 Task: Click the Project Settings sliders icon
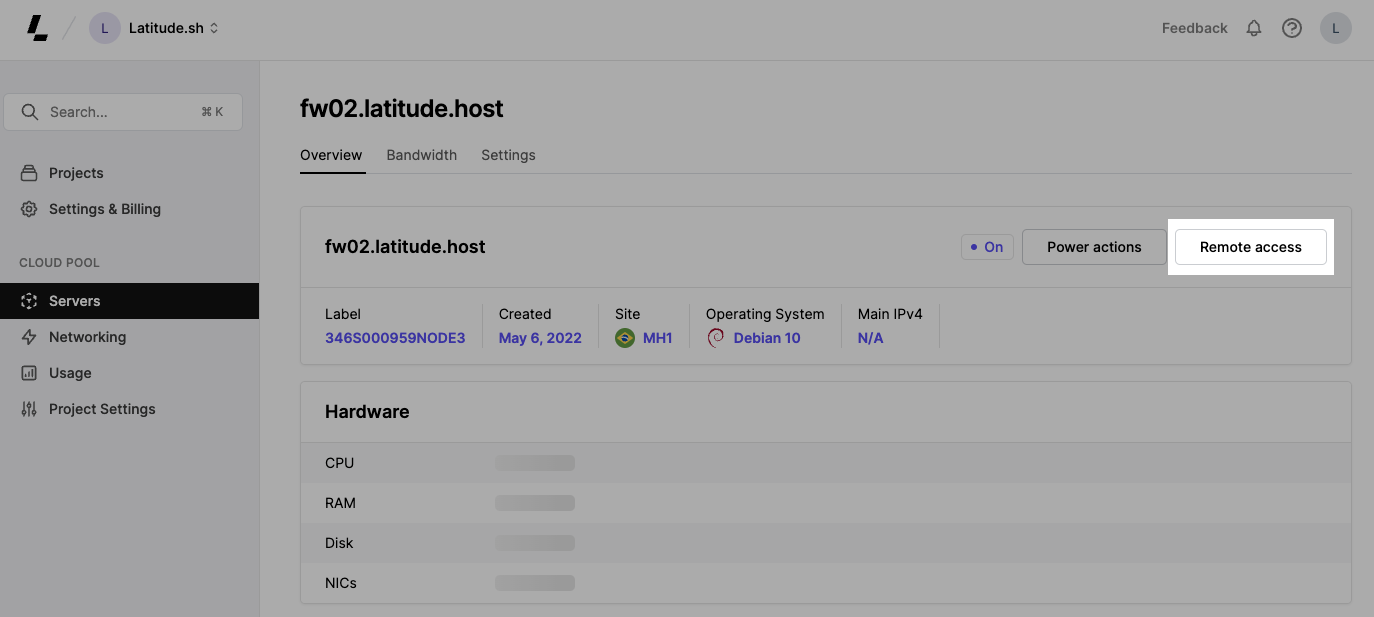29,409
